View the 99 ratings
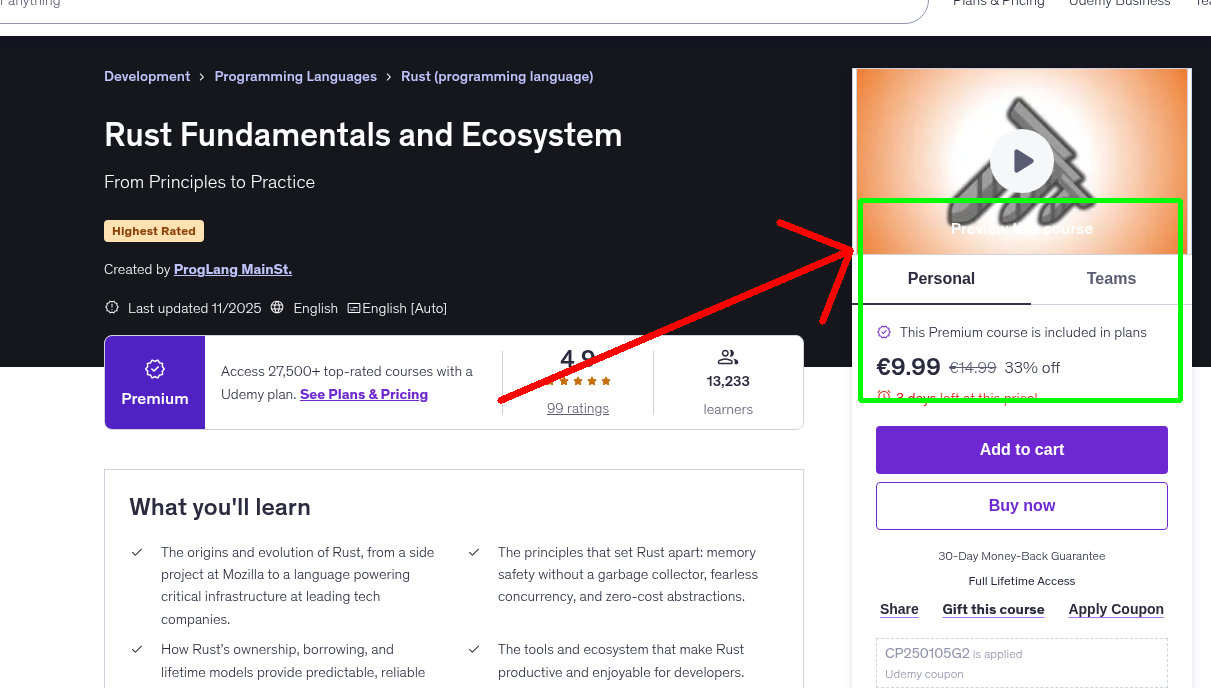Image resolution: width=1211 pixels, height=688 pixels. coord(577,408)
